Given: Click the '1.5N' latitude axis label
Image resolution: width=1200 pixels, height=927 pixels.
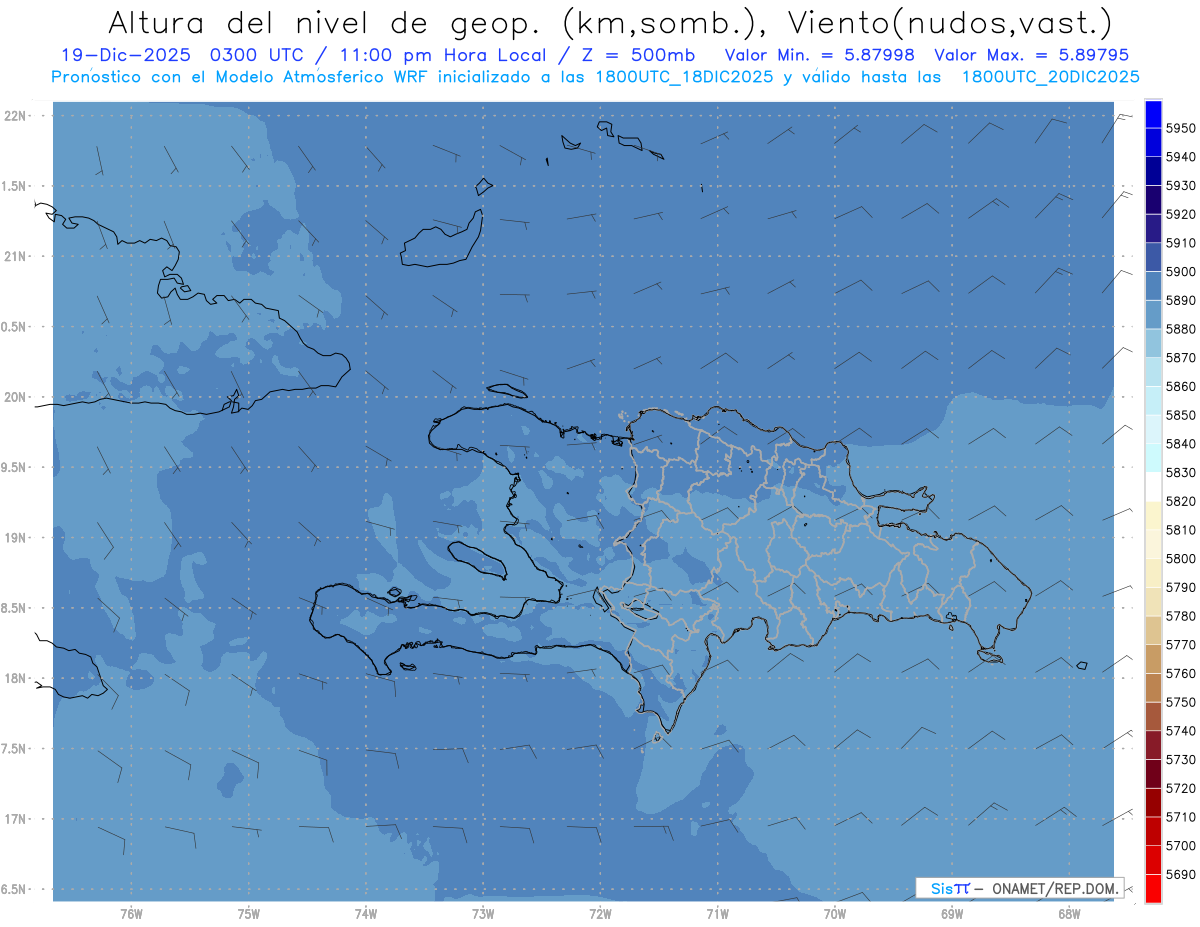Looking at the screenshot, I should click(14, 186).
